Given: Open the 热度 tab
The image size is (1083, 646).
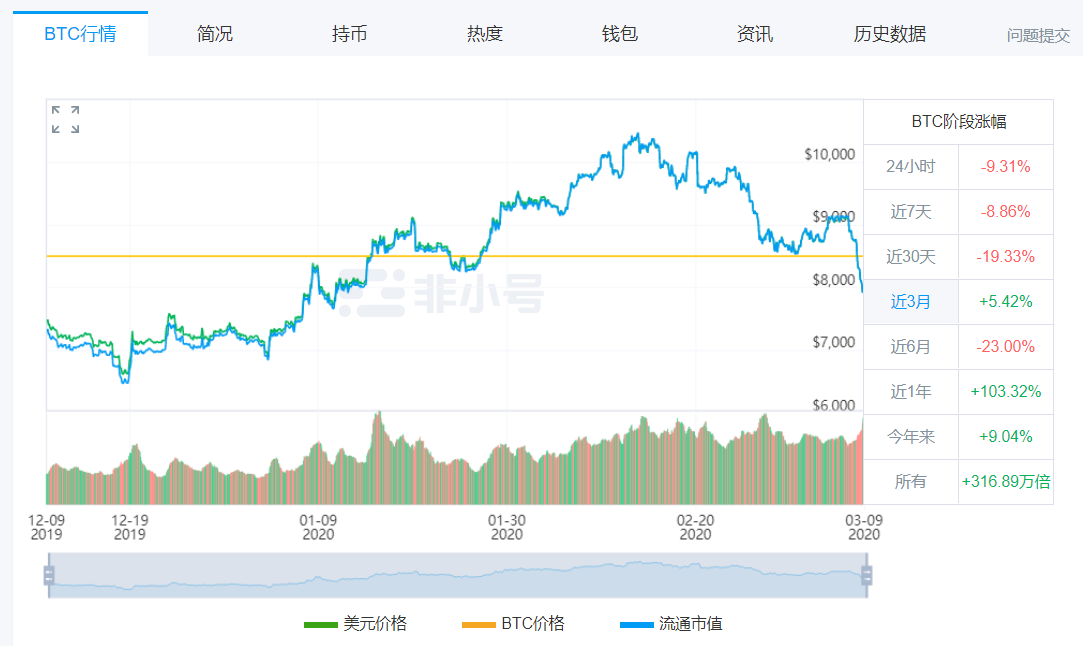Looking at the screenshot, I should pos(485,34).
